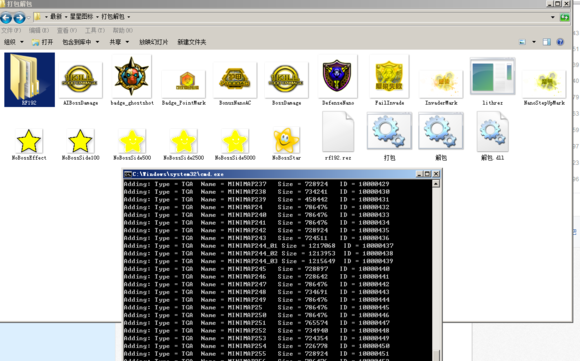
Task: Click the MINIMAP255 line in cmd output
Action: [257, 354]
